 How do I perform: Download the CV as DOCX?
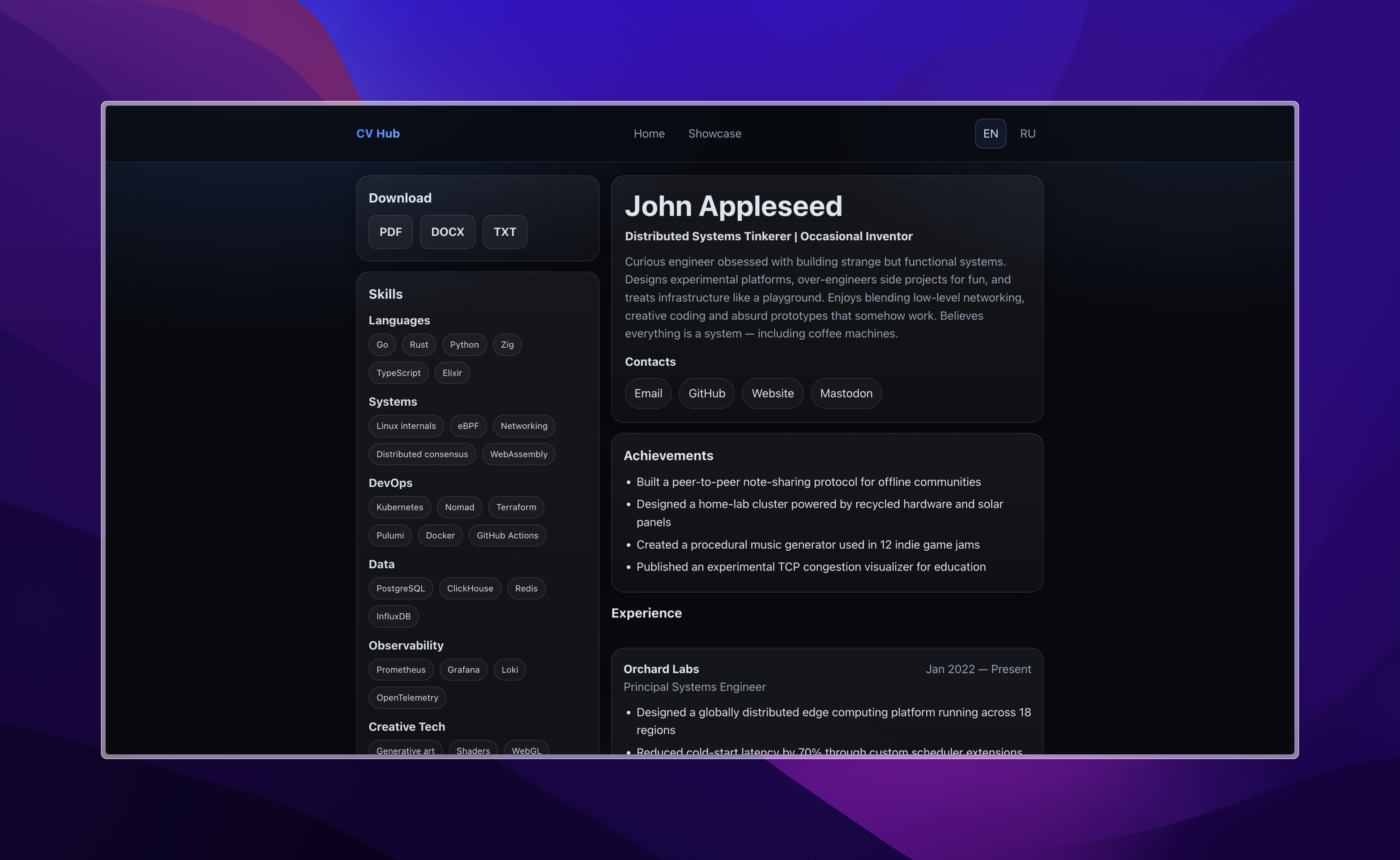[448, 232]
